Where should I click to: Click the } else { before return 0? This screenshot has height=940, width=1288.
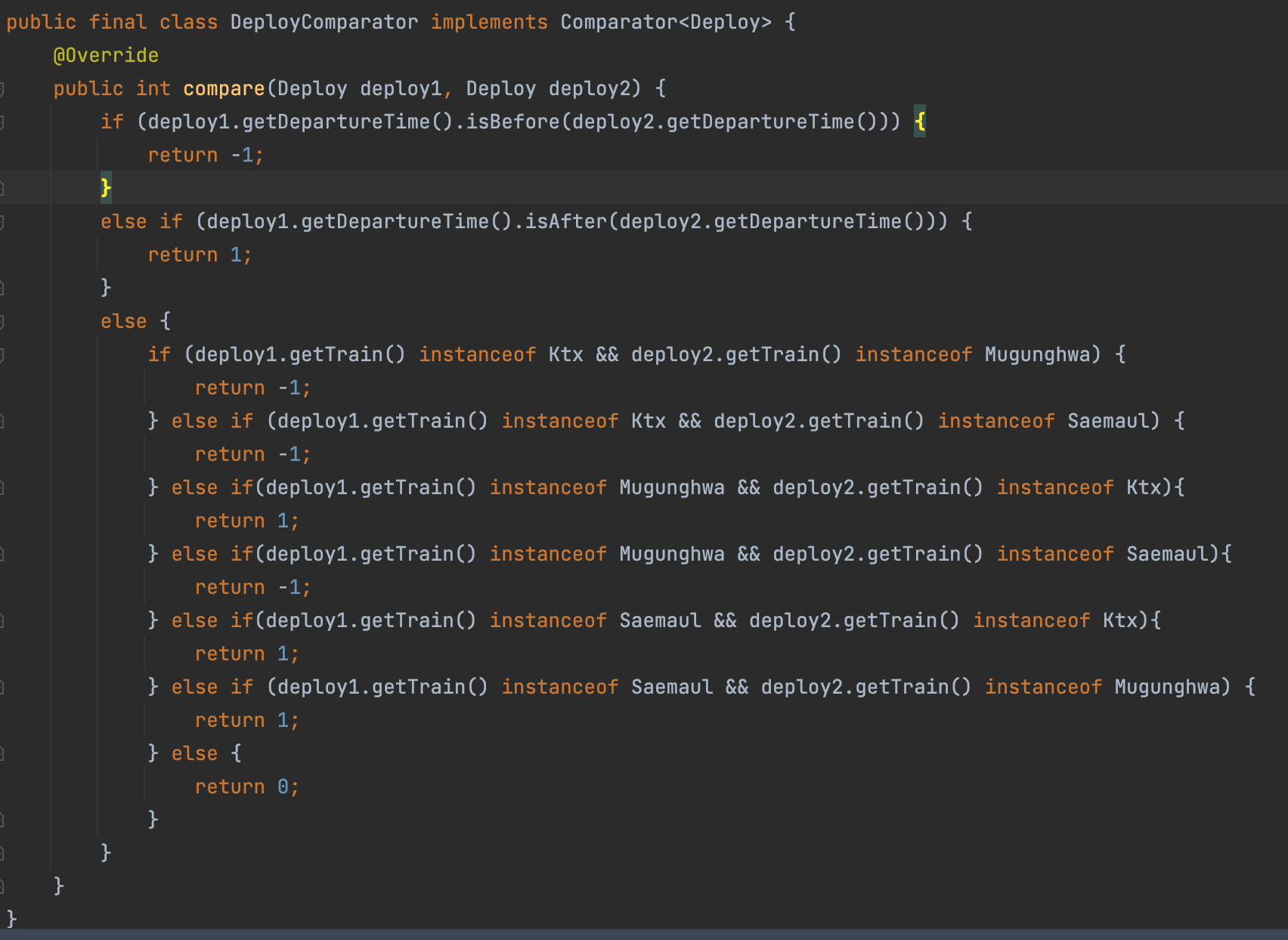(x=194, y=753)
